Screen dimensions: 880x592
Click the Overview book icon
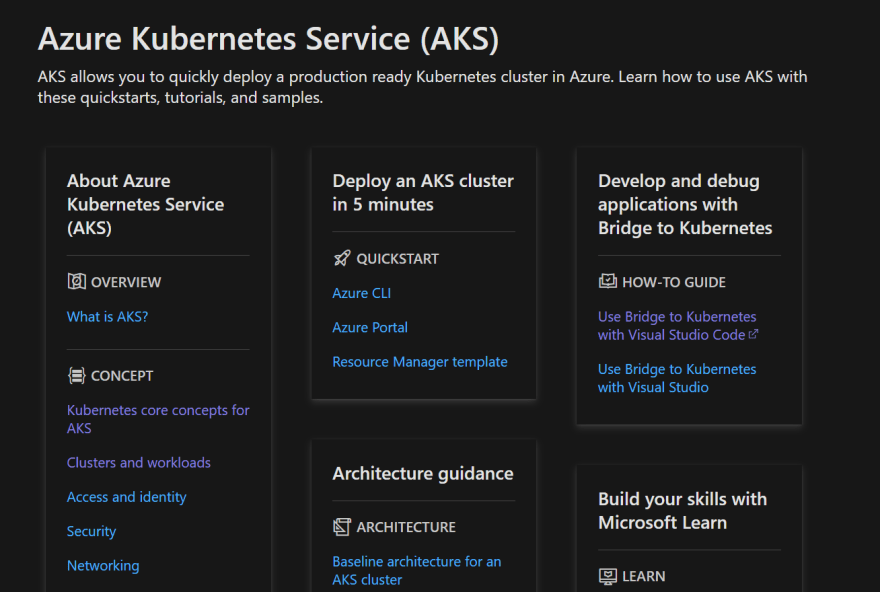(x=76, y=281)
